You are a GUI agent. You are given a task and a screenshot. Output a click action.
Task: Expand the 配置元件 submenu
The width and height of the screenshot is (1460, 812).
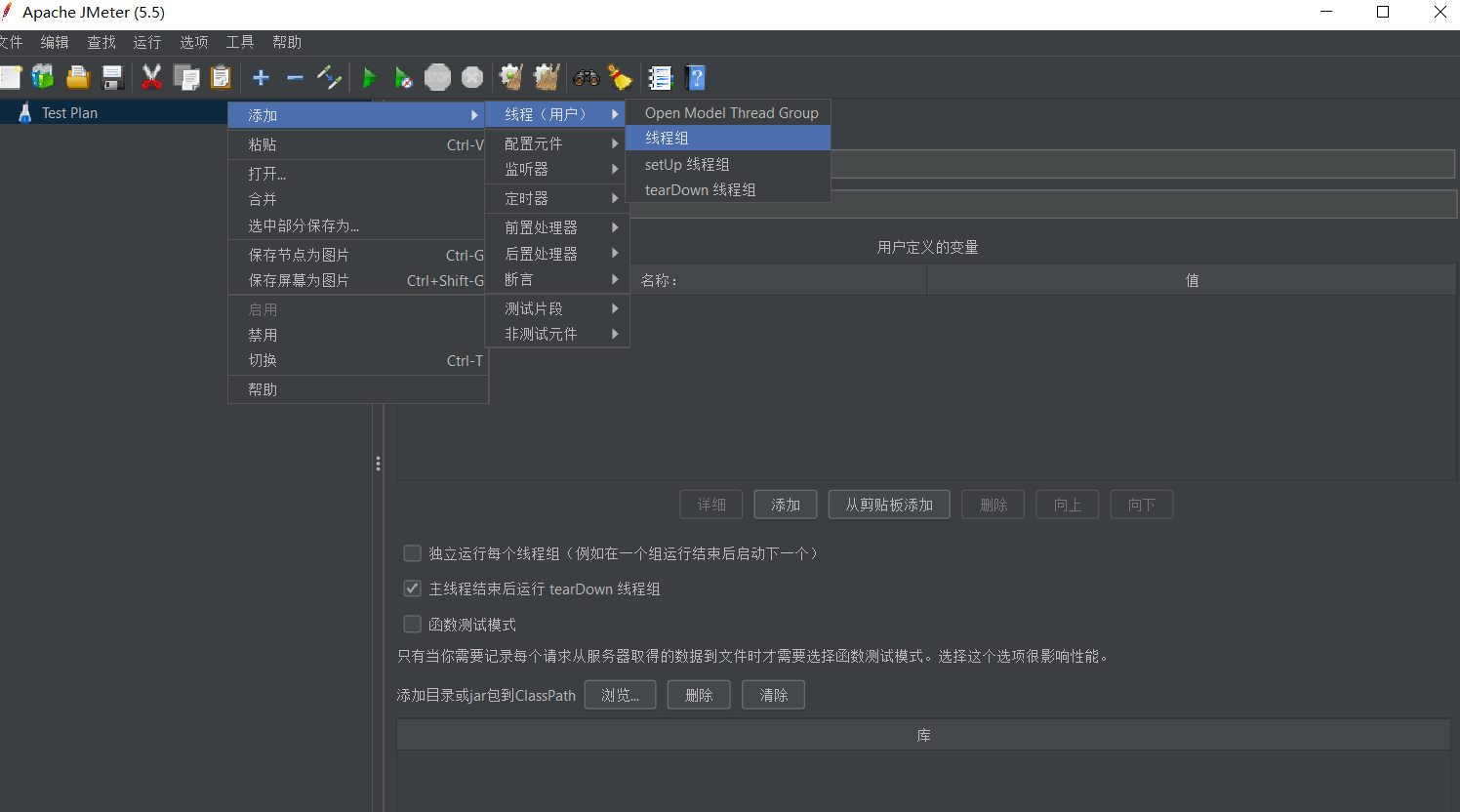pos(556,143)
